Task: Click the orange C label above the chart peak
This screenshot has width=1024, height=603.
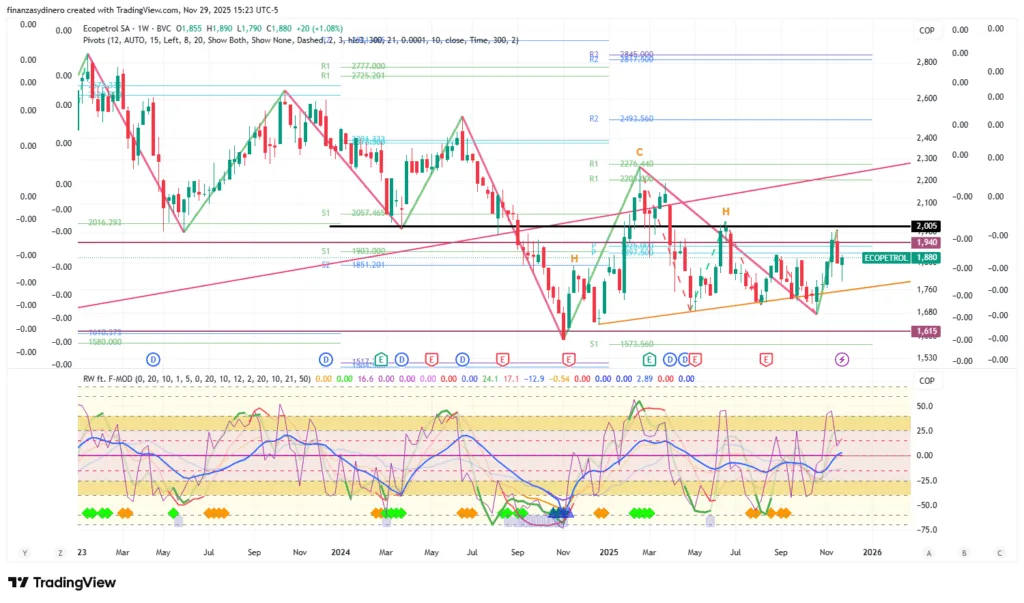Action: click(639, 152)
